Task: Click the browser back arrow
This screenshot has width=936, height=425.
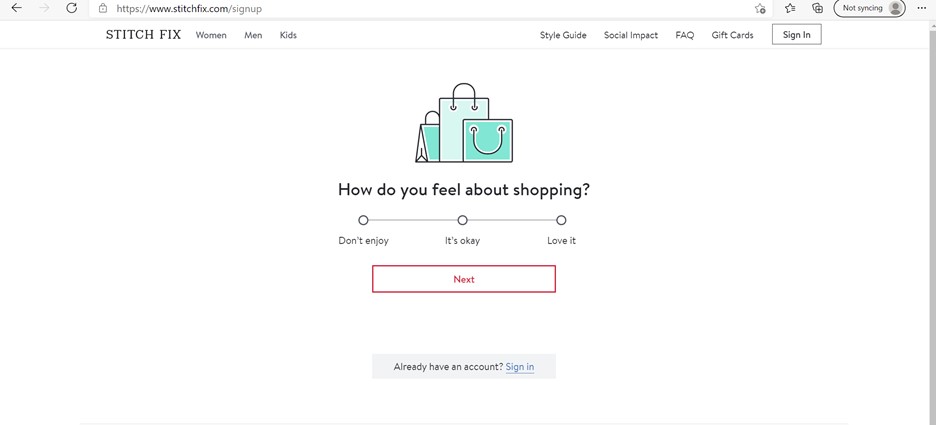Action: [17, 8]
